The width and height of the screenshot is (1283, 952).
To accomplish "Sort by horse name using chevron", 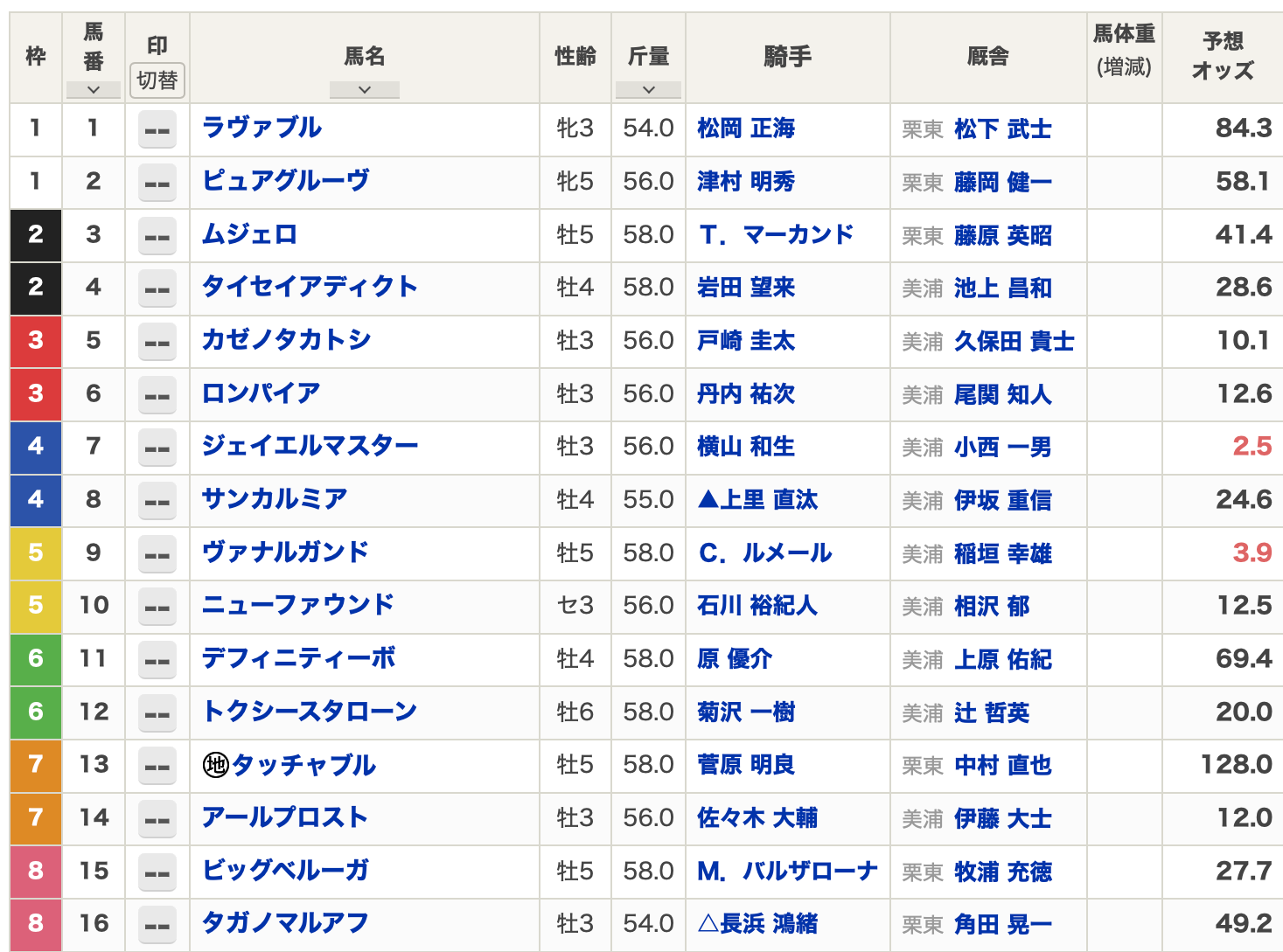I will click(365, 89).
